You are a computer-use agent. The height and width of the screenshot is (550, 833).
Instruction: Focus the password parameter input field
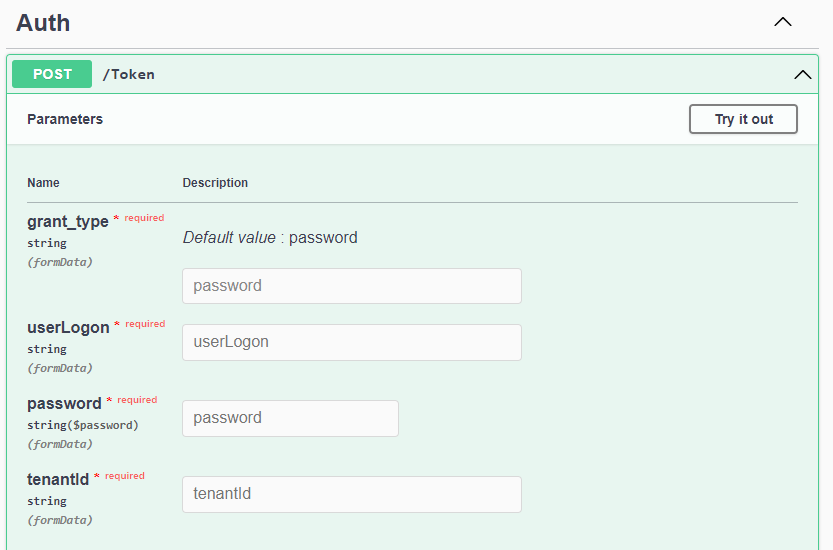290,418
